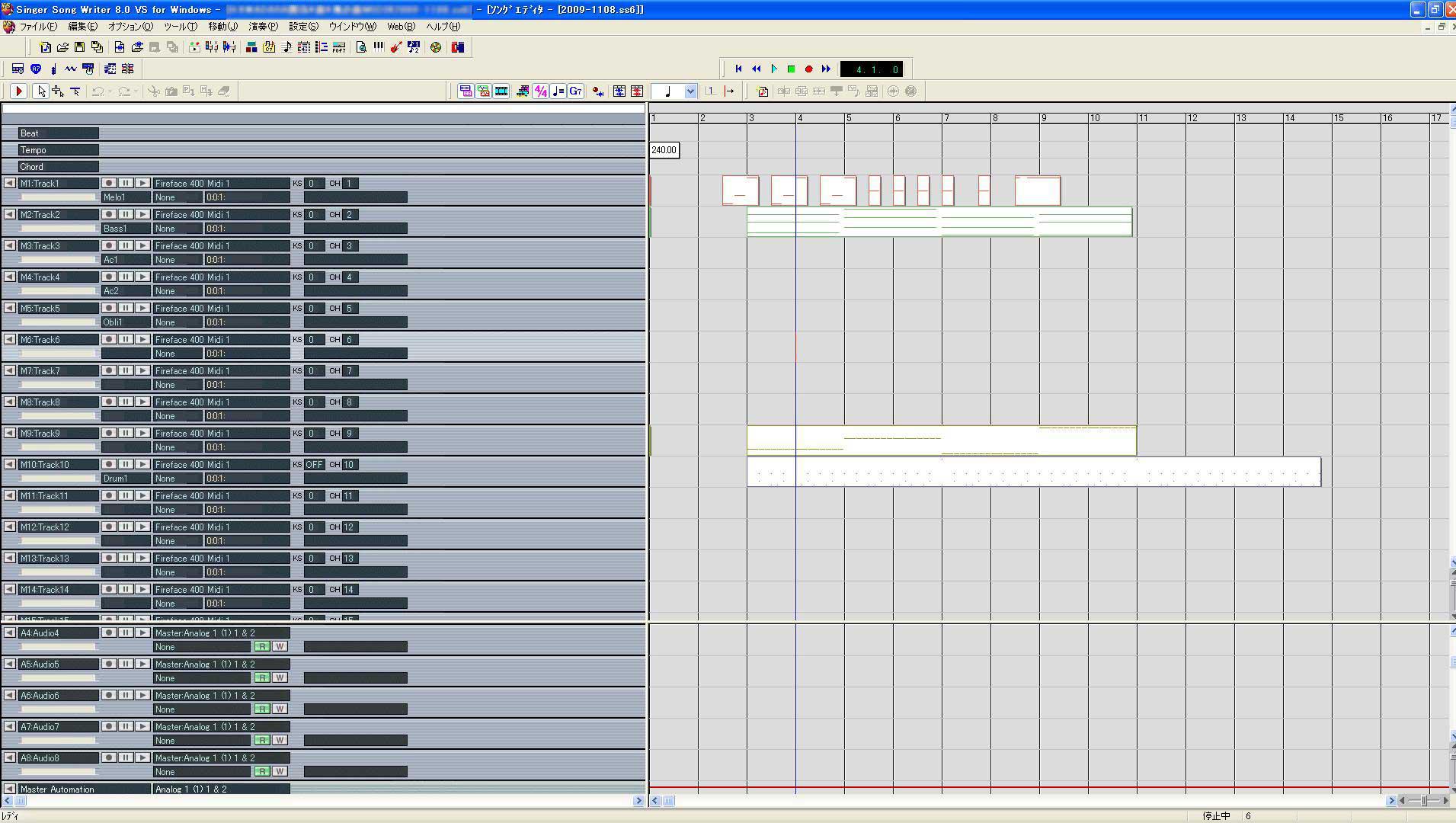Collapse M1:Track1 with left arrow
Screen dimensions: 1456x823
click(x=9, y=183)
